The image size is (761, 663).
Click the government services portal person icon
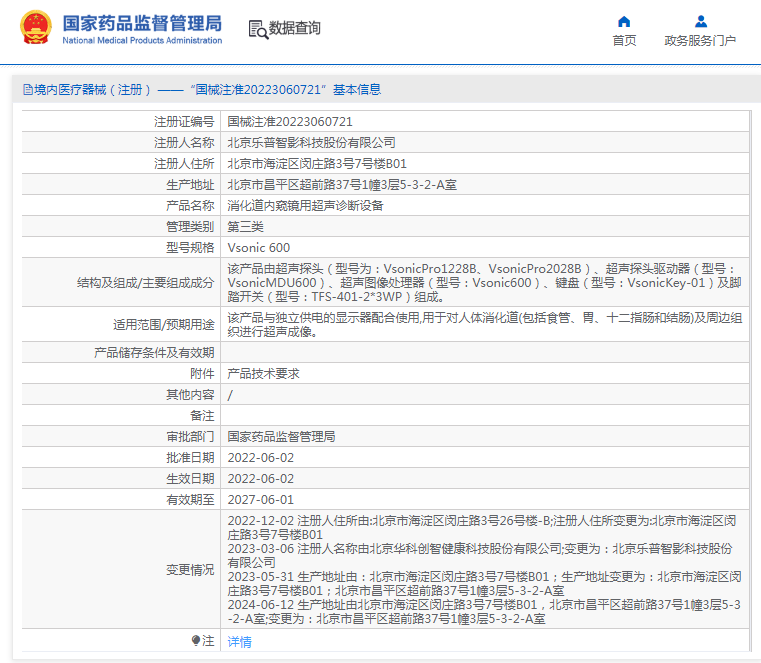tap(700, 22)
